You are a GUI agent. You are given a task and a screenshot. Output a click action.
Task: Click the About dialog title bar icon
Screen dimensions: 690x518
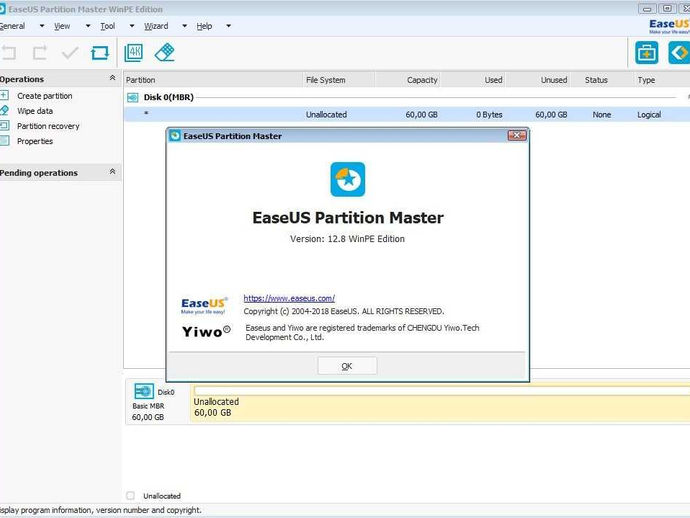(x=175, y=136)
